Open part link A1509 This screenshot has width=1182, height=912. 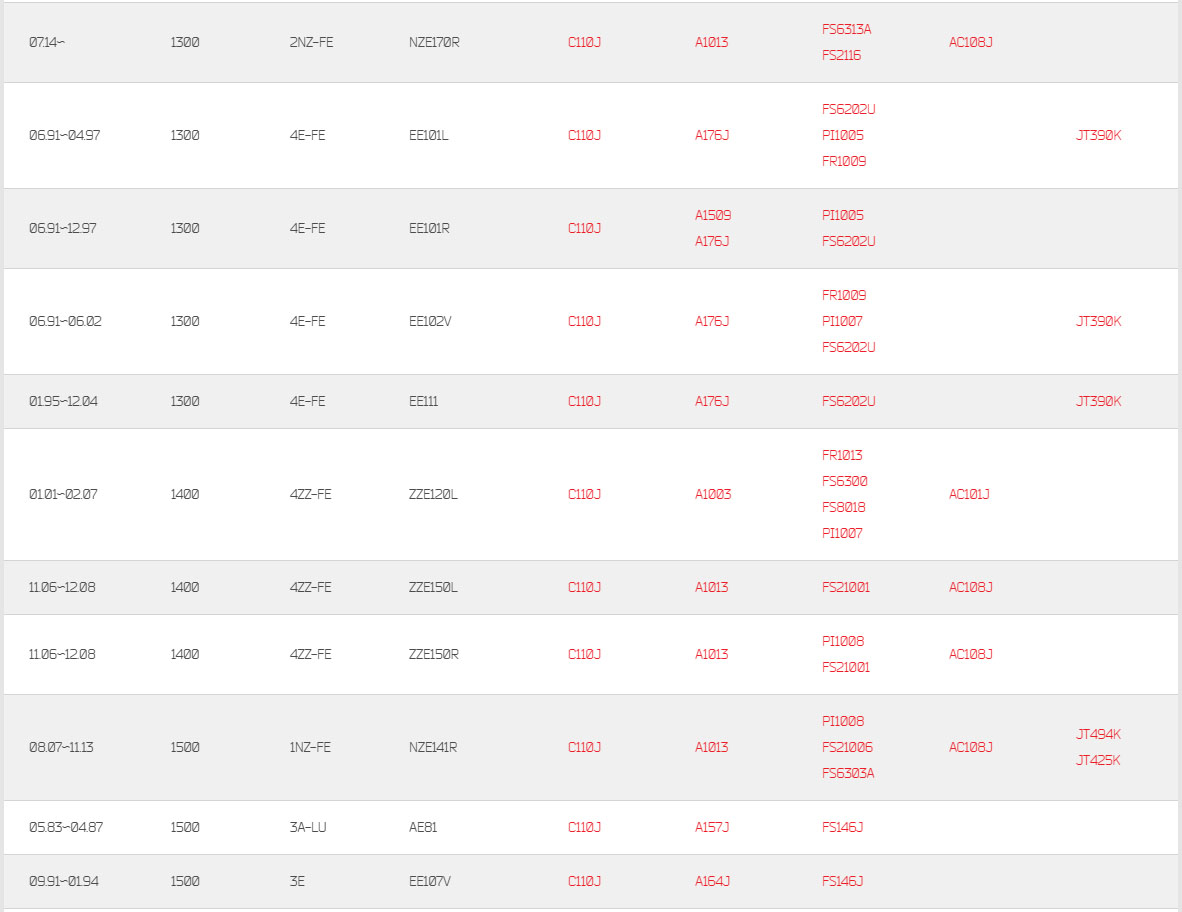coord(712,216)
